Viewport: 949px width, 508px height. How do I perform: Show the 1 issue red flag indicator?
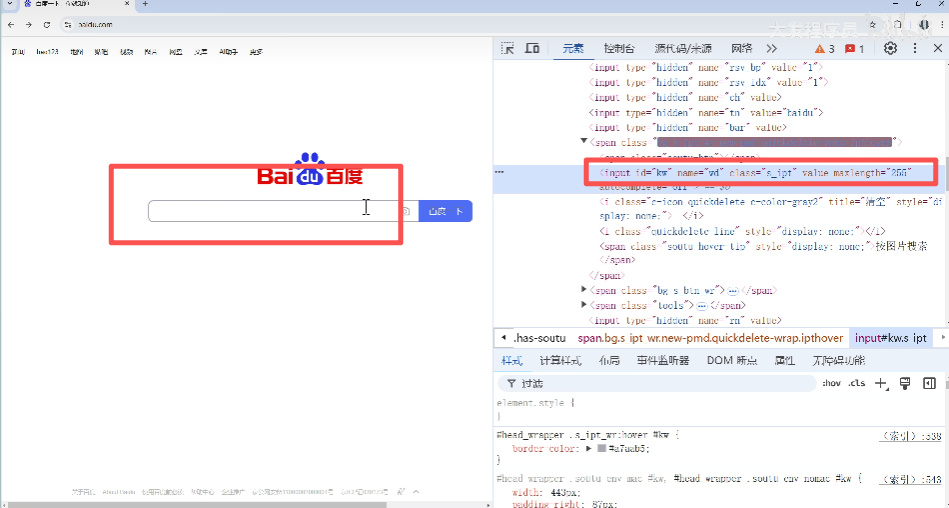point(854,49)
